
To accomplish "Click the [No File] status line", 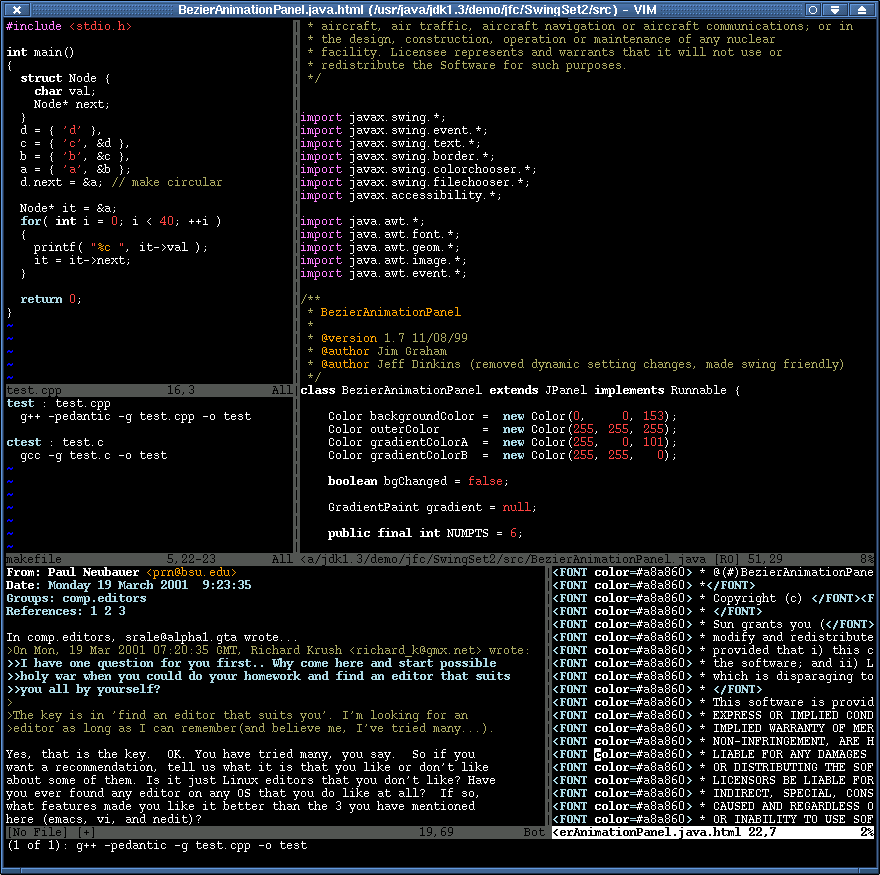I will 272,832.
